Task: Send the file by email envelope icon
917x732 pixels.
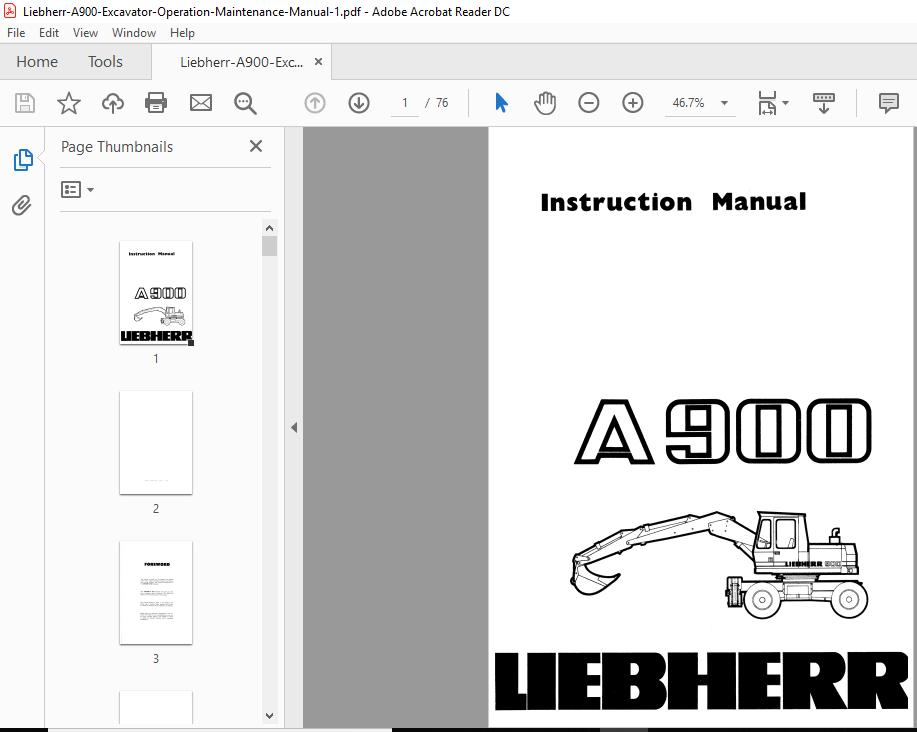Action: (x=201, y=103)
